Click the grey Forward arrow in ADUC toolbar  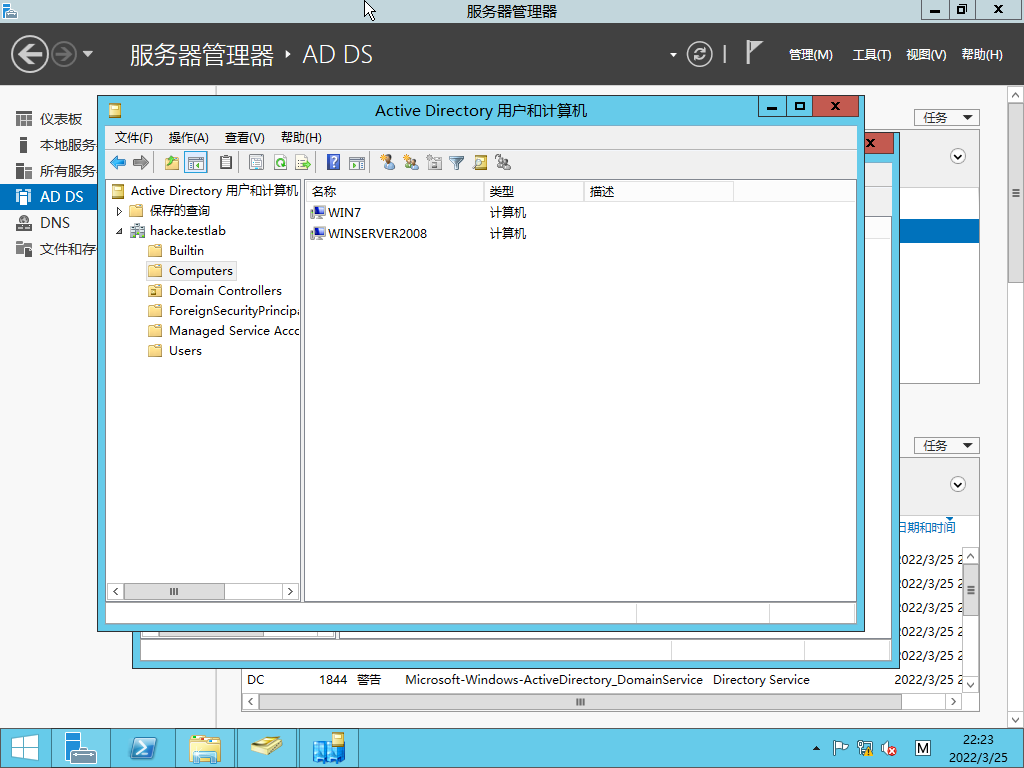(x=140, y=163)
